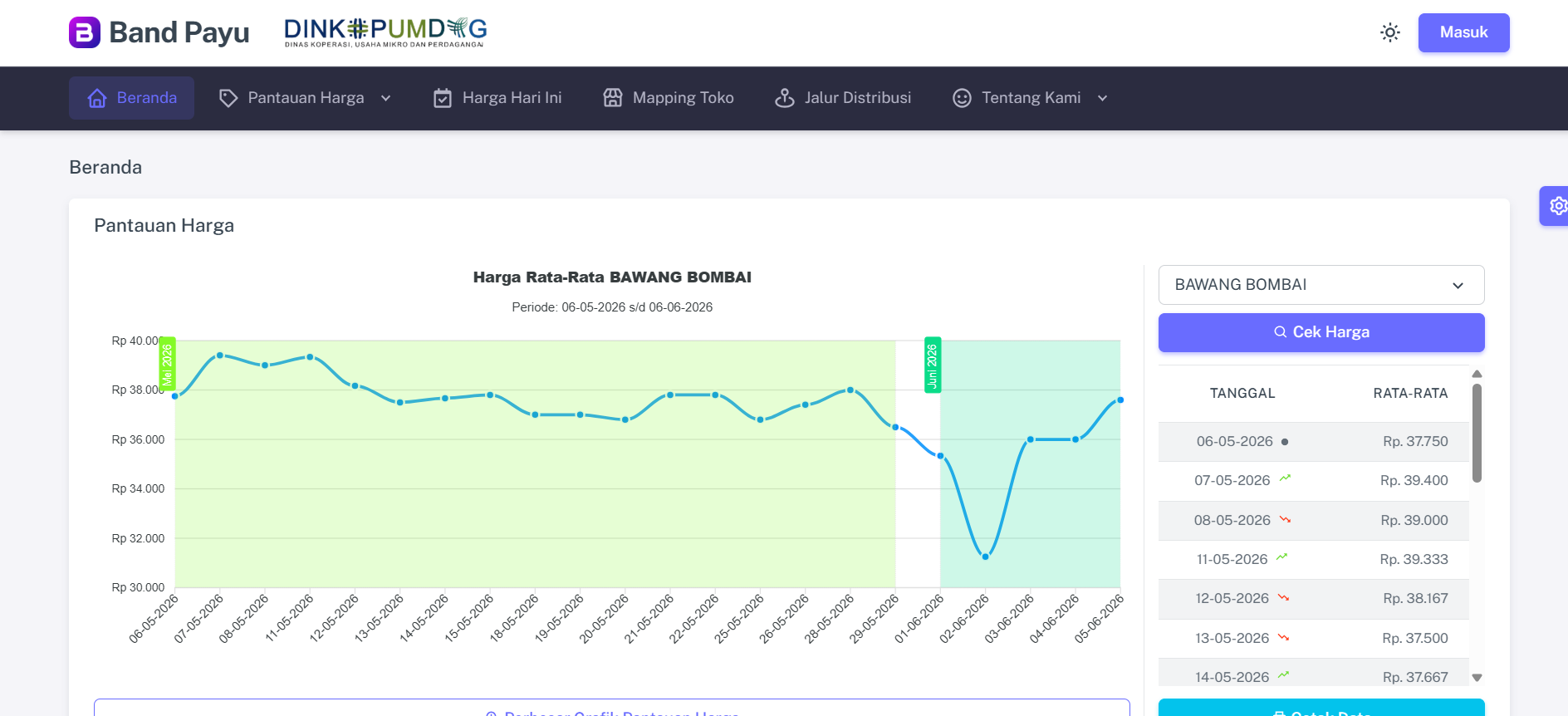
Task: Click the RATA-RATA column header
Action: tap(1410, 394)
